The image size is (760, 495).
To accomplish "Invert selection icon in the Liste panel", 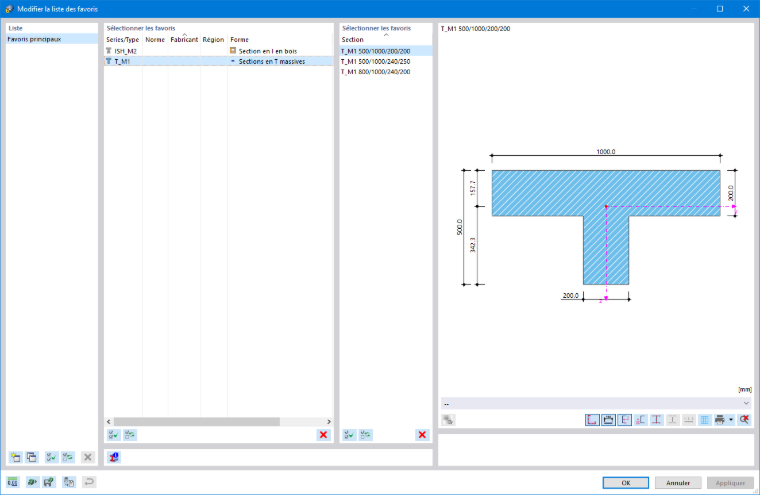I will [68, 457].
